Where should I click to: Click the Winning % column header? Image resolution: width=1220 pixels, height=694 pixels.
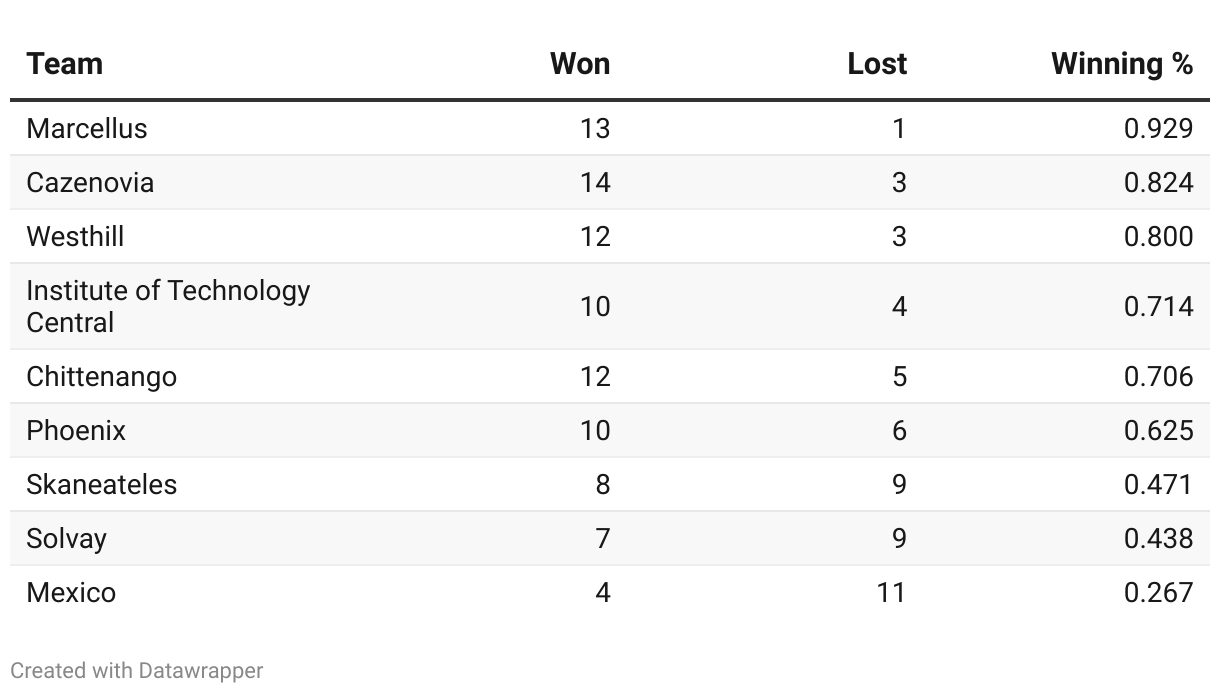tap(1121, 64)
